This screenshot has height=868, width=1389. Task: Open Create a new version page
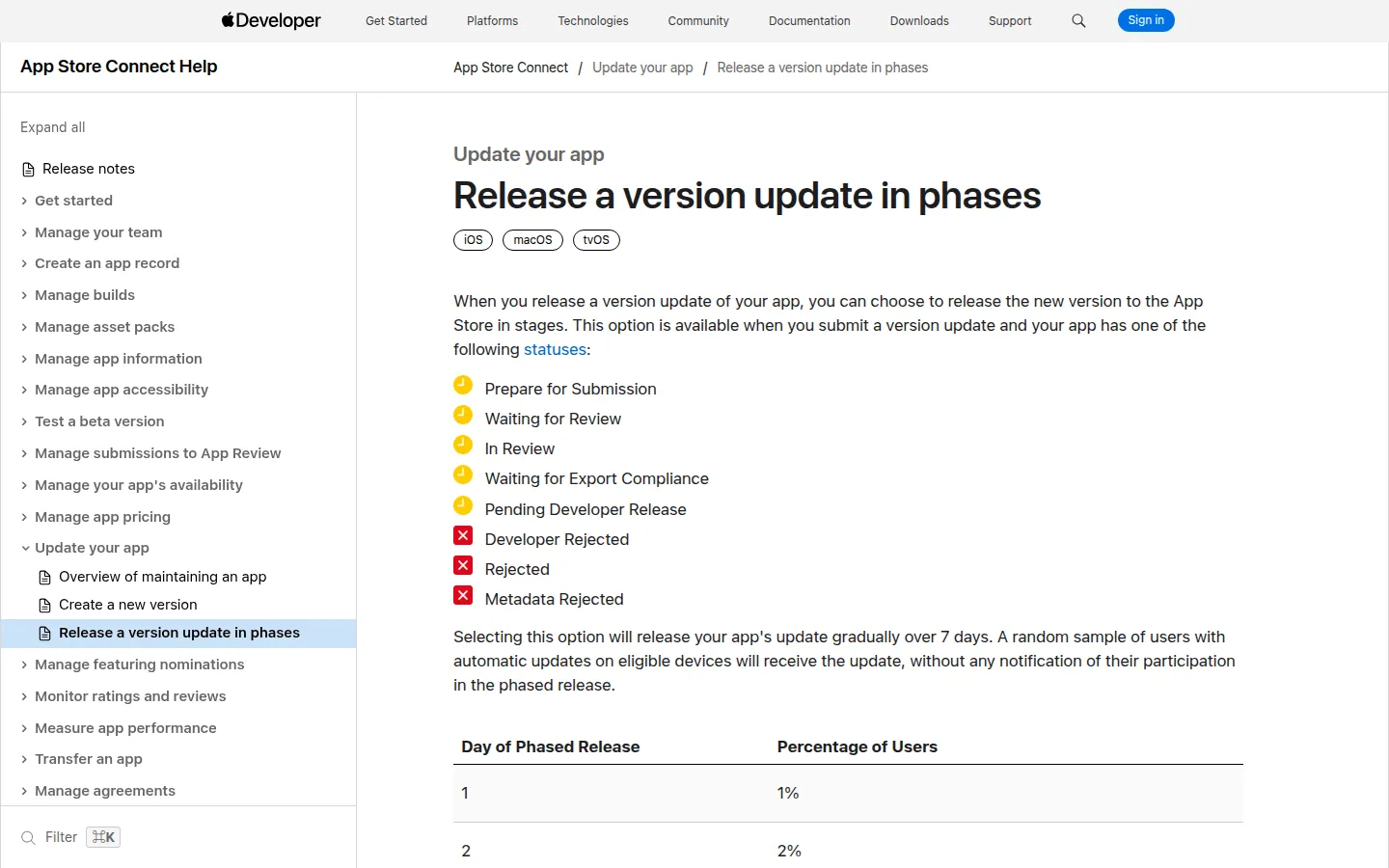click(127, 605)
